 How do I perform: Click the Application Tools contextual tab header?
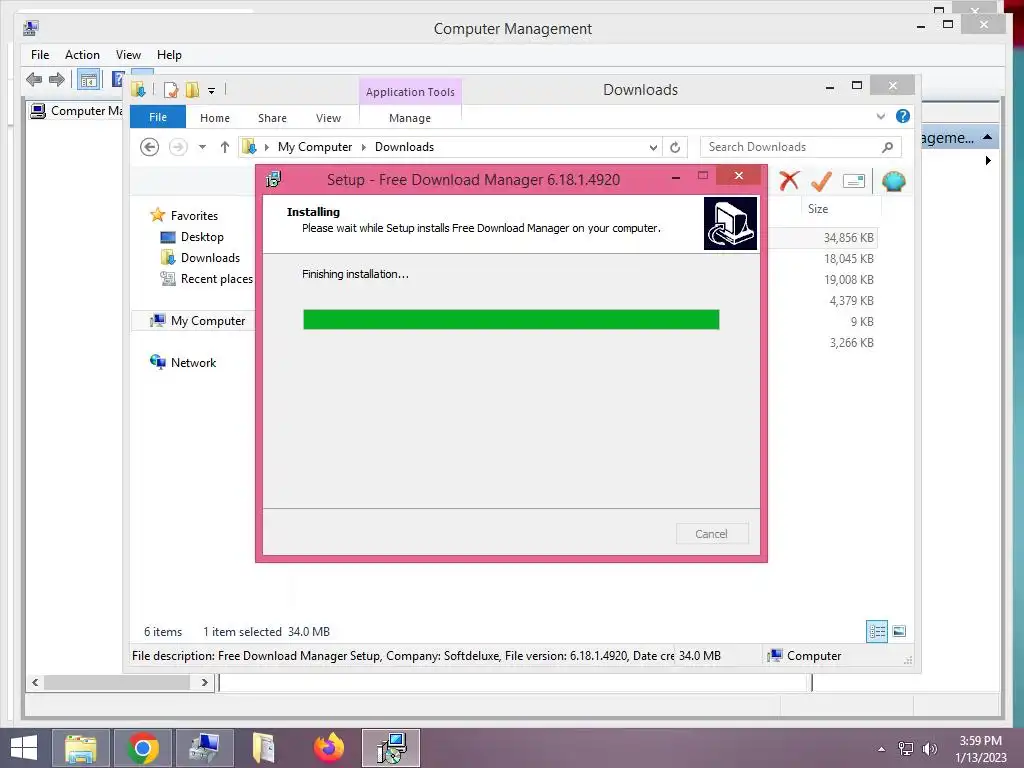[x=410, y=92]
